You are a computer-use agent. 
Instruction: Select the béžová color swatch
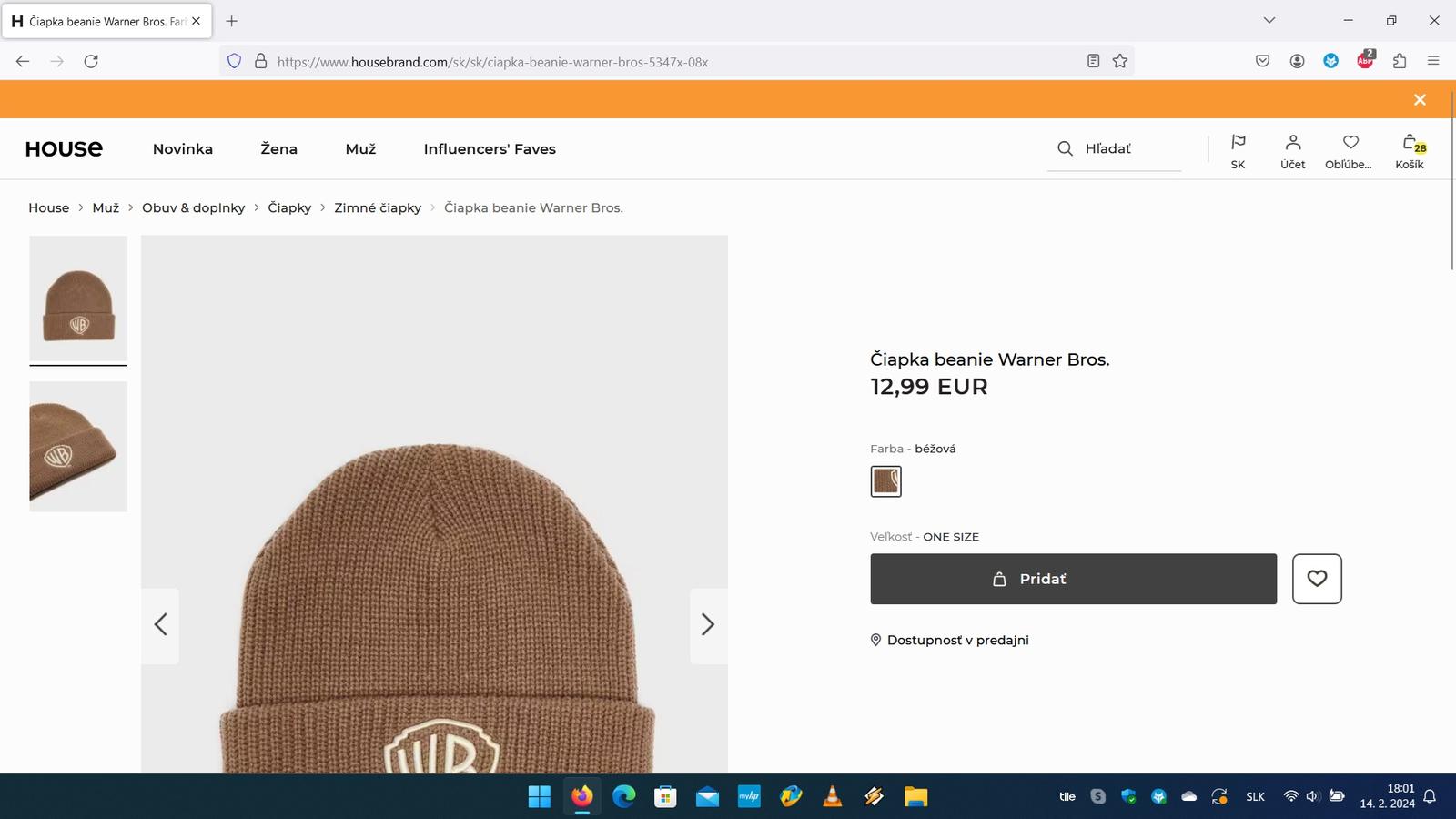[885, 481]
